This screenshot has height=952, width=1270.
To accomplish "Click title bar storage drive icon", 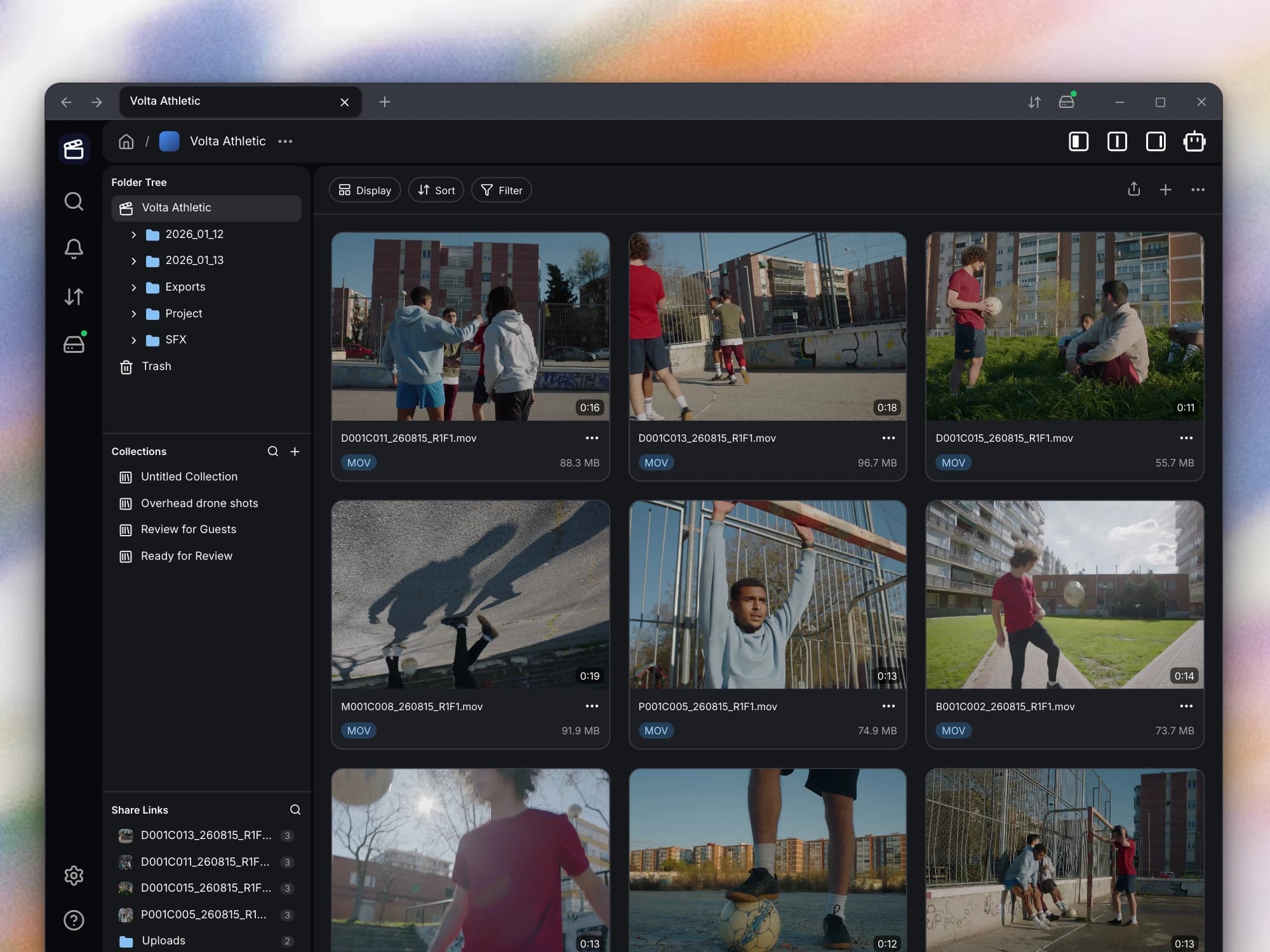I will tap(1067, 101).
